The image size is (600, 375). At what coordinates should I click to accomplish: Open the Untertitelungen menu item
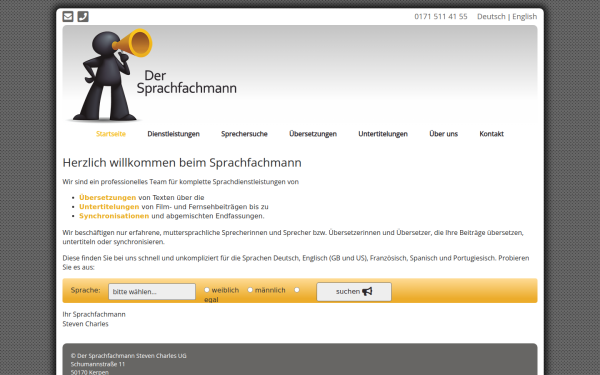pos(383,134)
